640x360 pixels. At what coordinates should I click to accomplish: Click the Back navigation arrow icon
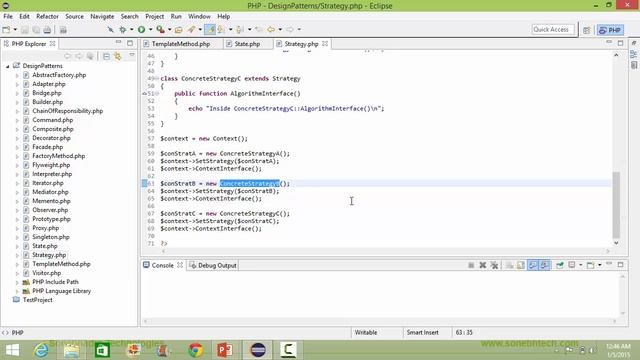coord(271,29)
